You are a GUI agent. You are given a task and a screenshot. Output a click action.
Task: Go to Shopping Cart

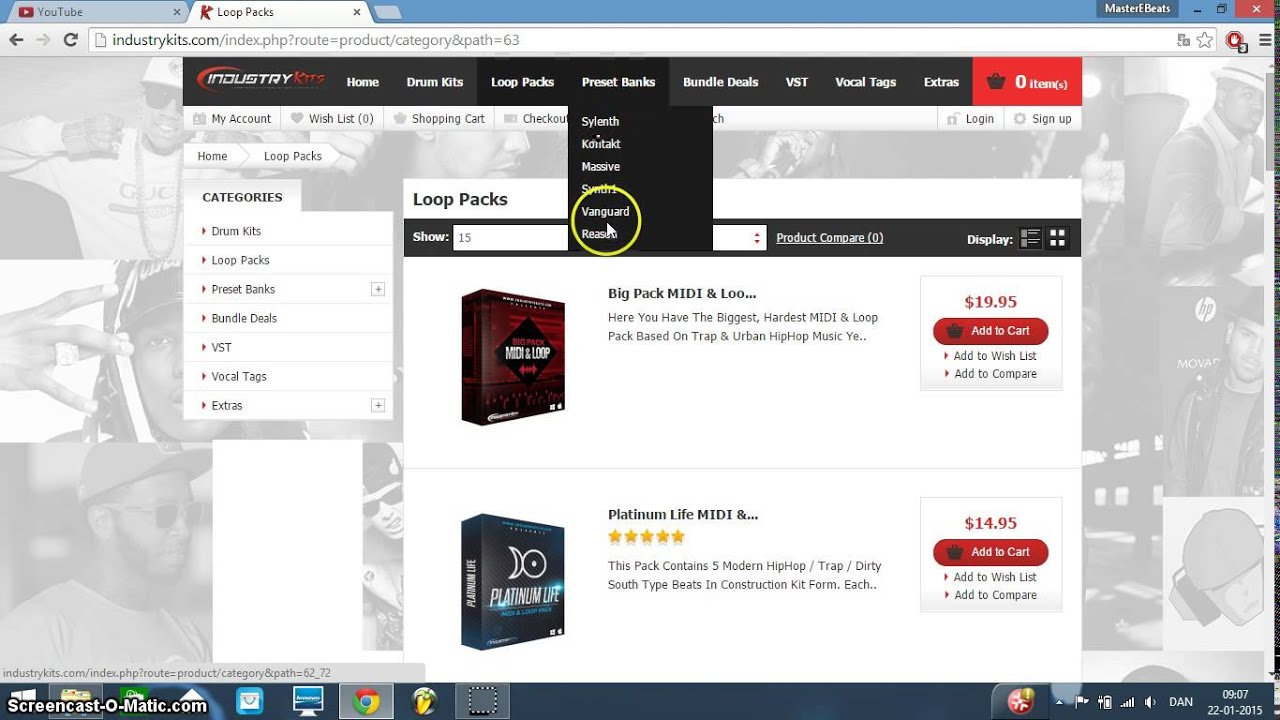pyautogui.click(x=439, y=118)
